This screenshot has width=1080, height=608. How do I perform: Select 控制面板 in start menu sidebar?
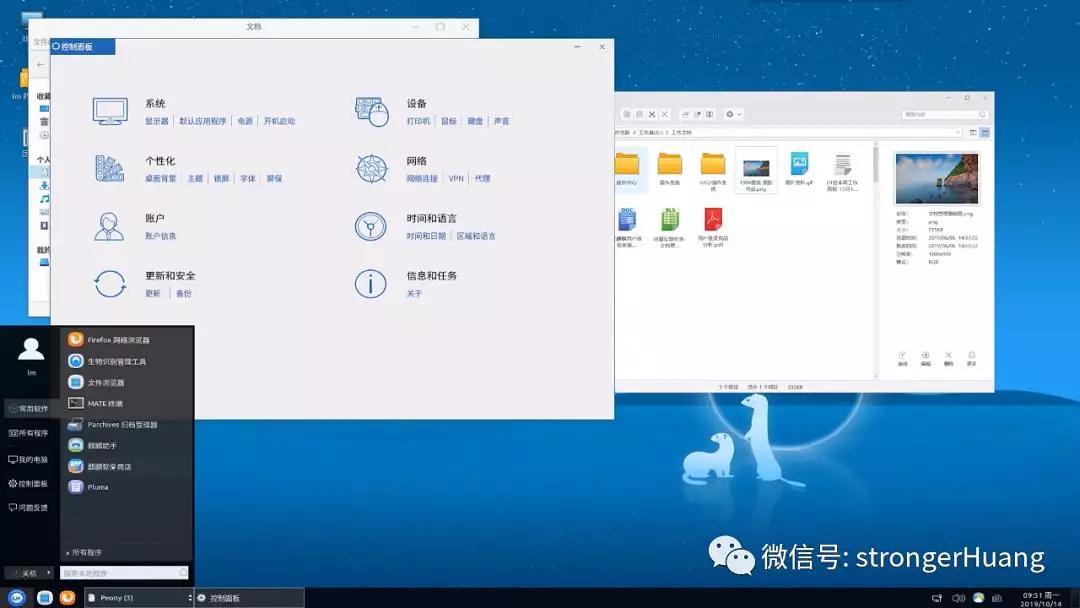(x=28, y=483)
